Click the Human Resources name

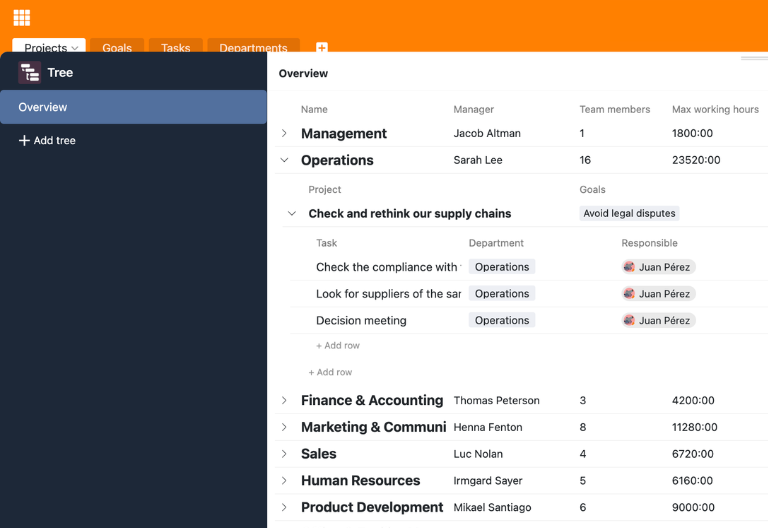(360, 480)
